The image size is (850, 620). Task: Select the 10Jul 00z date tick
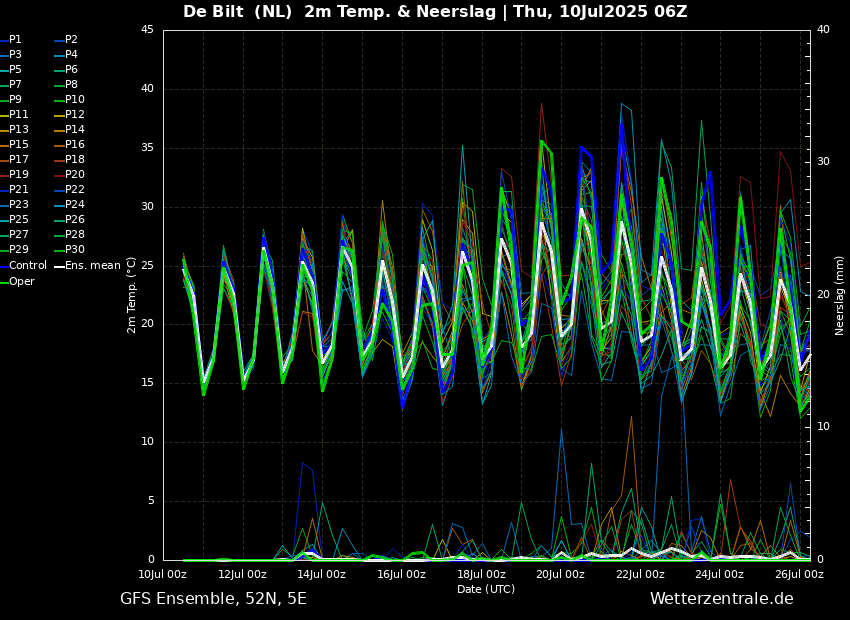[163, 575]
